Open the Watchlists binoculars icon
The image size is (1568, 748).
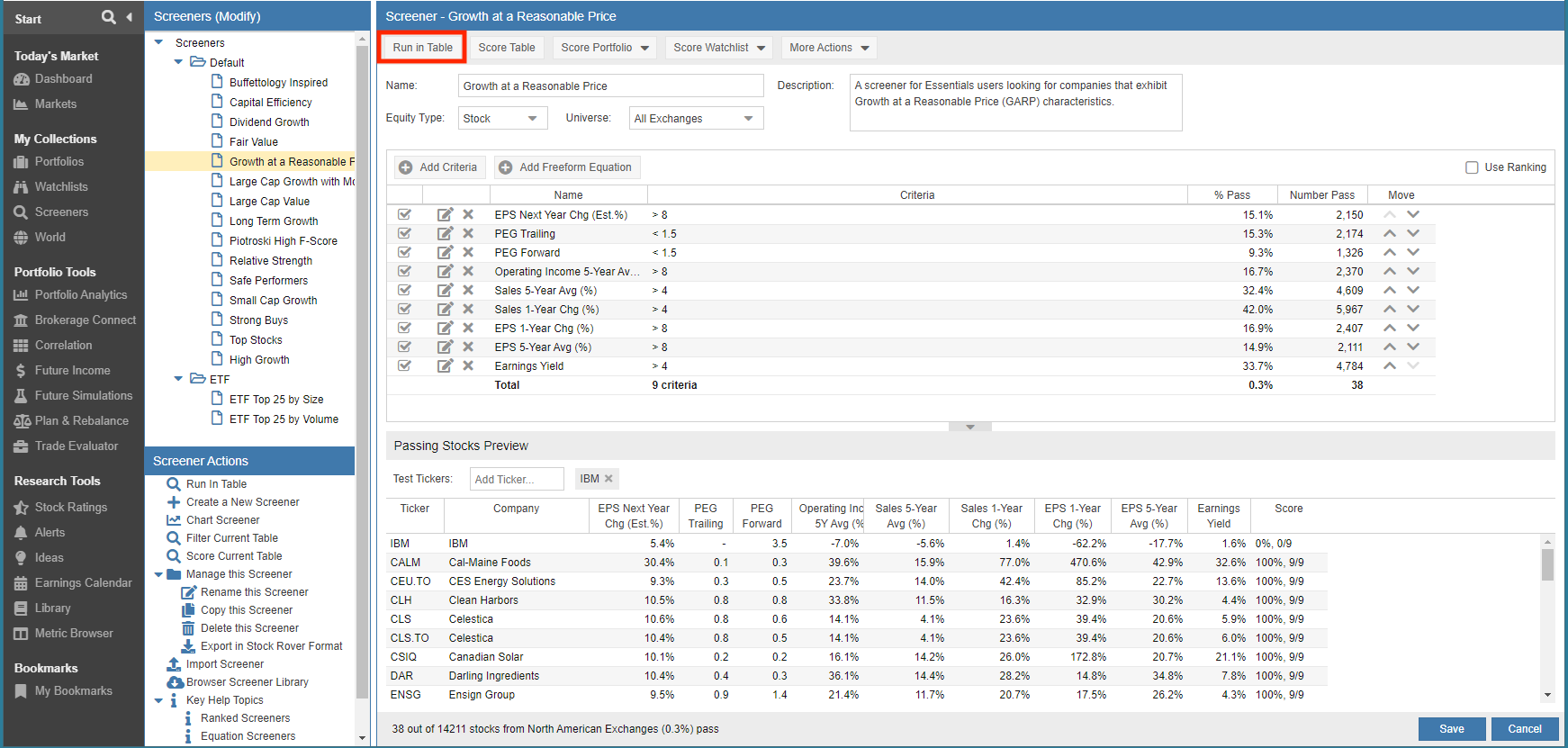[22, 187]
